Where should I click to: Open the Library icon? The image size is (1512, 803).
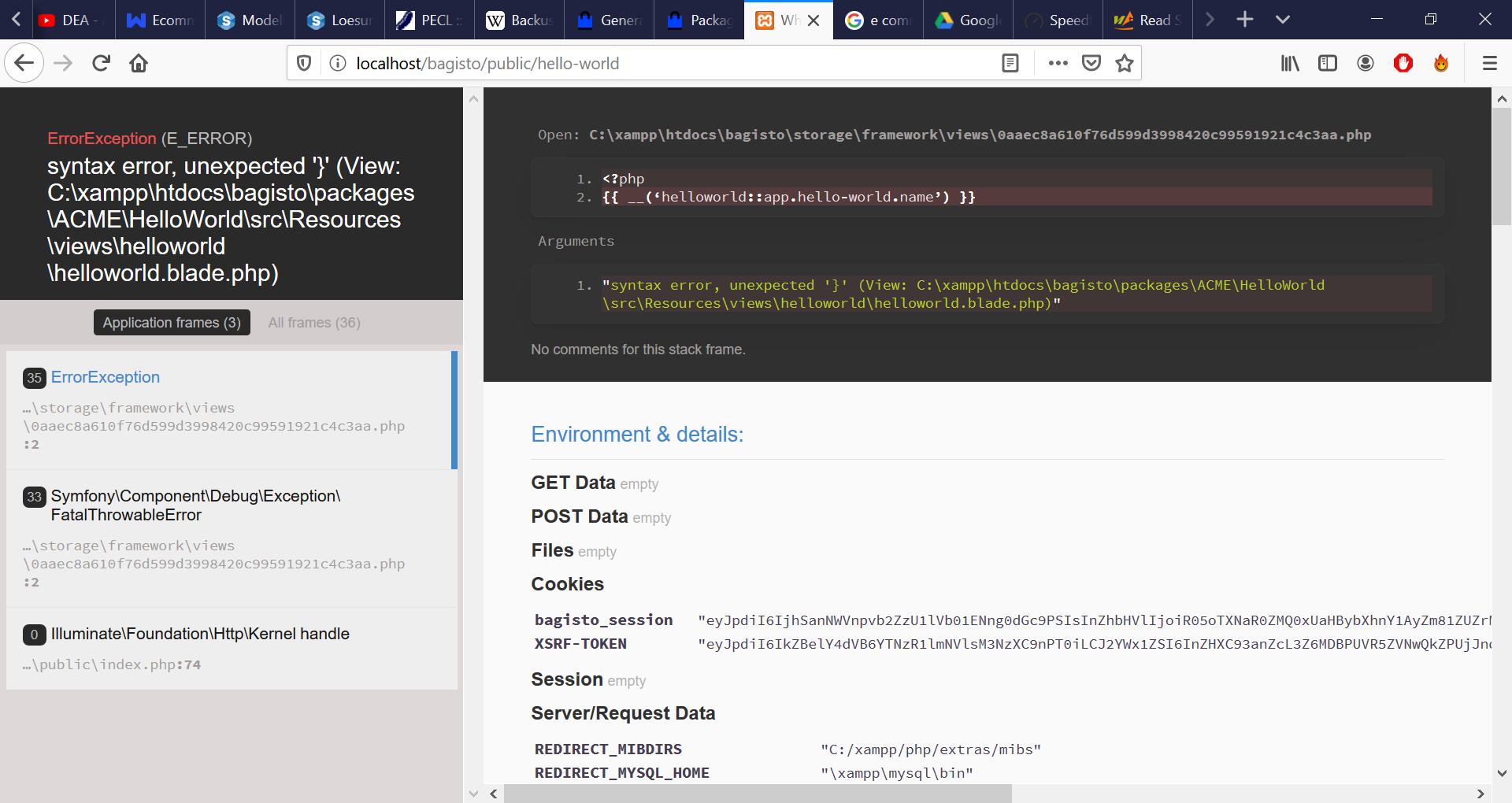pos(1290,63)
